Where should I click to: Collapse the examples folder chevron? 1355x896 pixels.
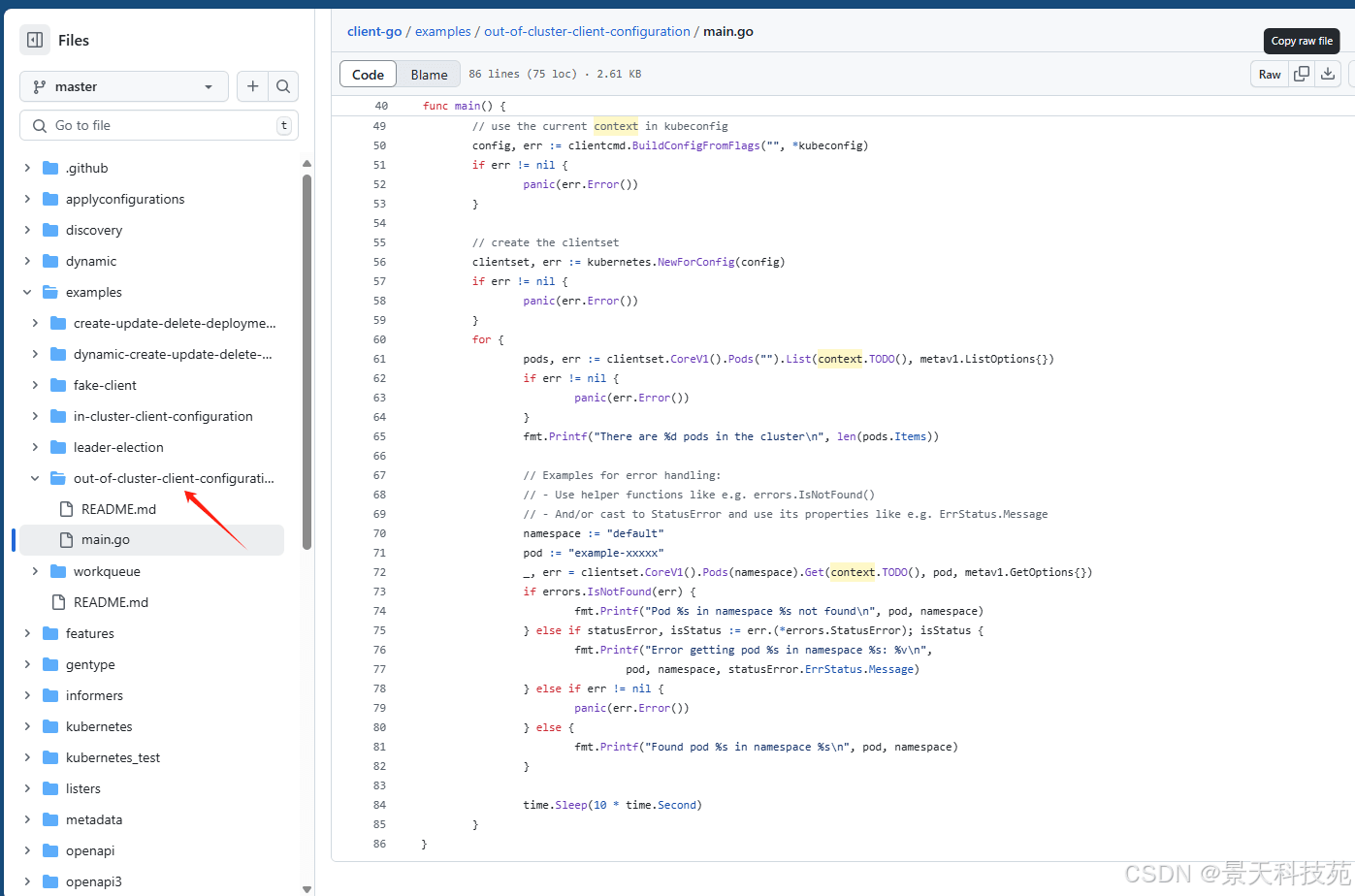(x=27, y=292)
